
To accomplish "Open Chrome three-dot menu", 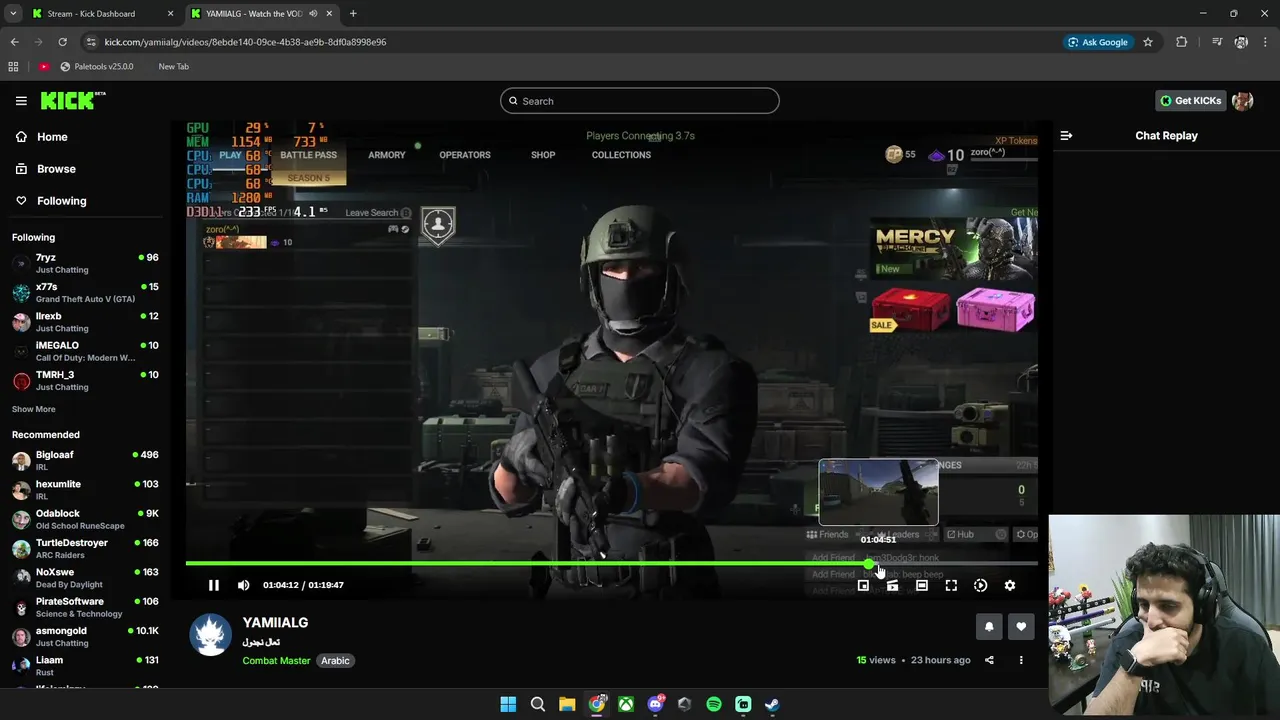I will (x=1266, y=42).
